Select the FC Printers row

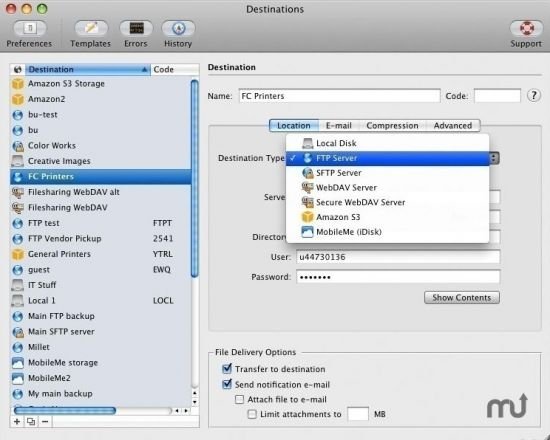point(101,177)
